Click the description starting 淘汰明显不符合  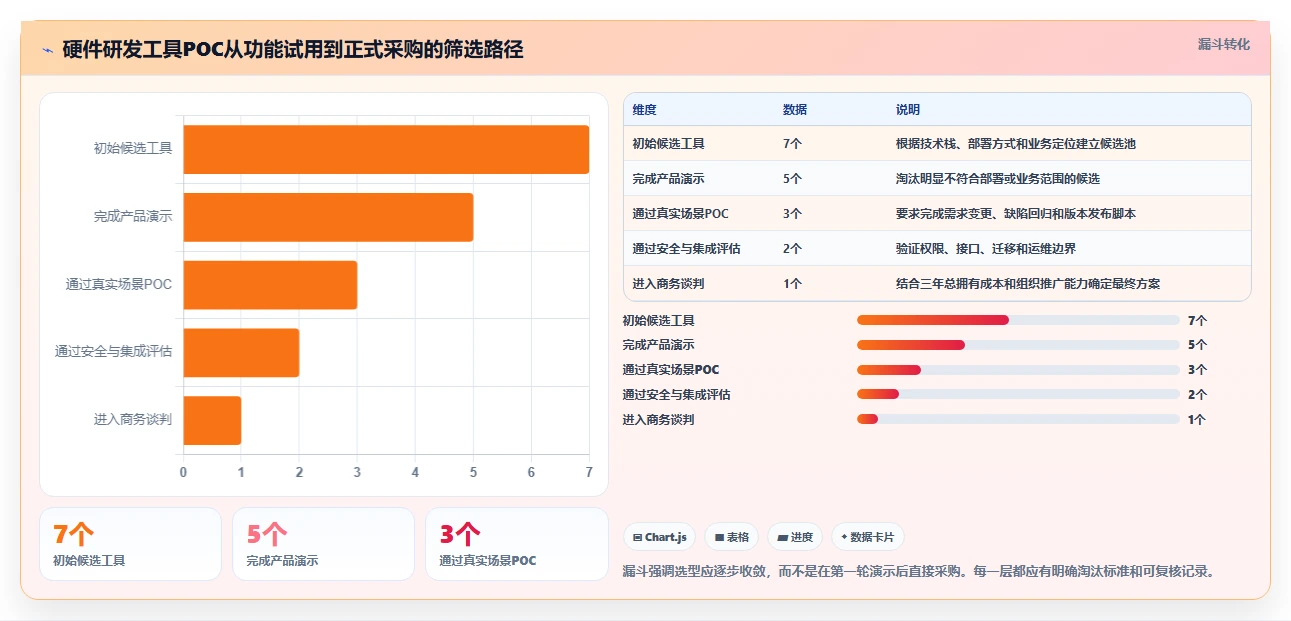(x=998, y=179)
